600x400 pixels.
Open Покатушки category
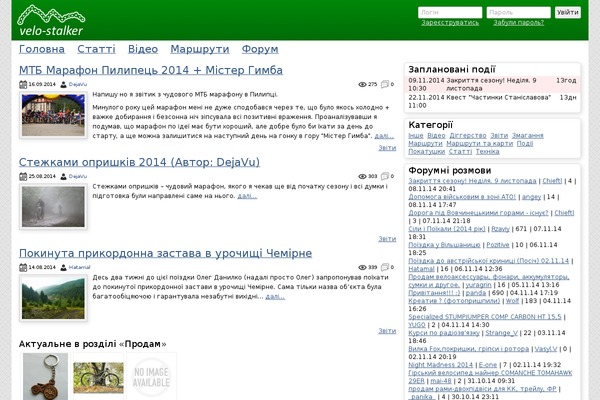tap(427, 152)
